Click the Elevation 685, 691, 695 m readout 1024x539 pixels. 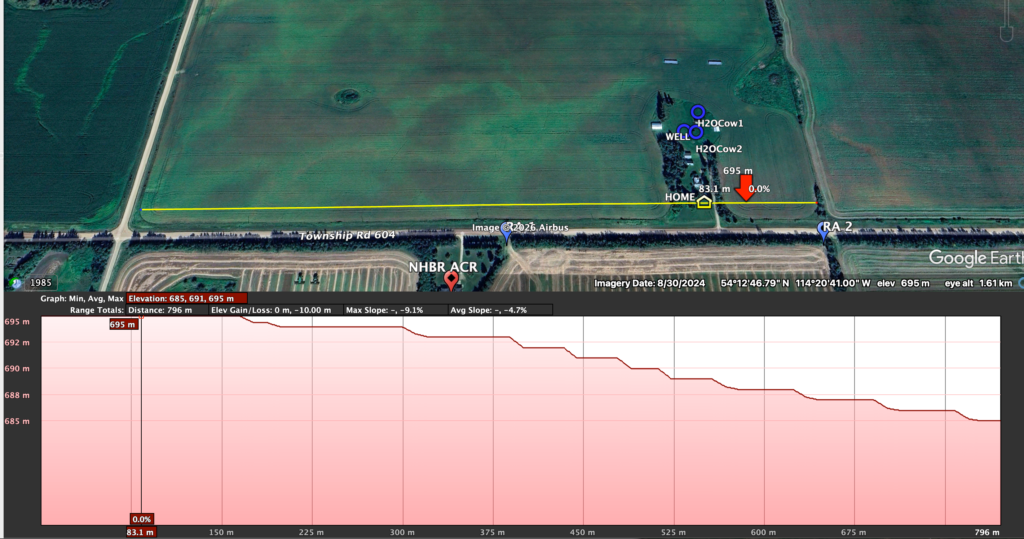pos(188,298)
